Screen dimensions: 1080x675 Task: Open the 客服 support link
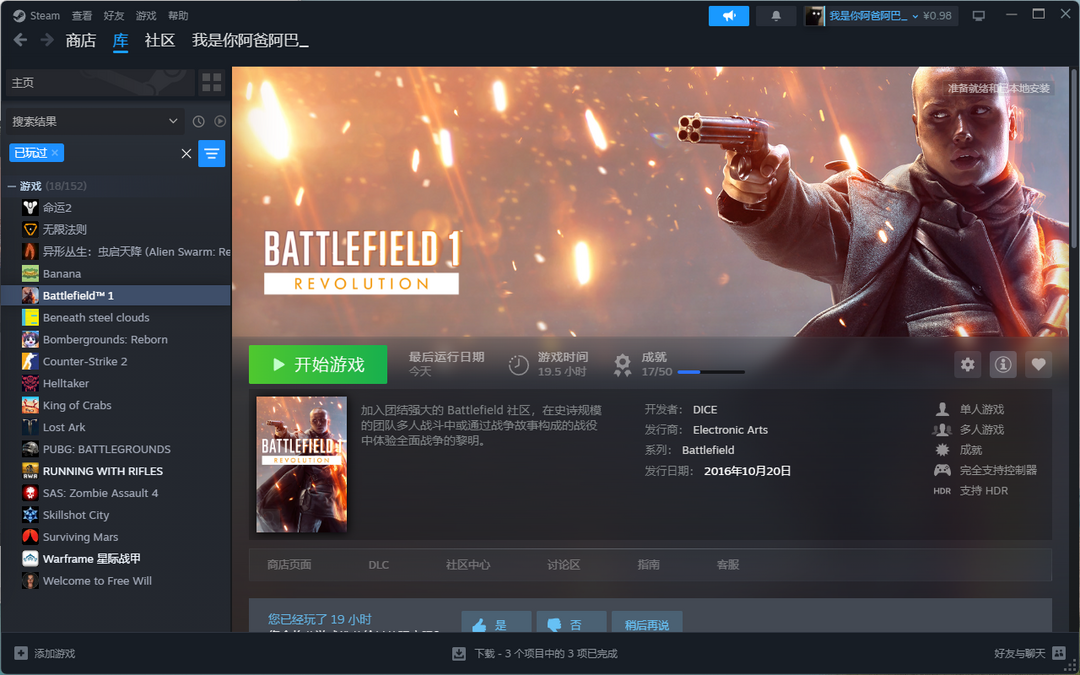click(728, 565)
